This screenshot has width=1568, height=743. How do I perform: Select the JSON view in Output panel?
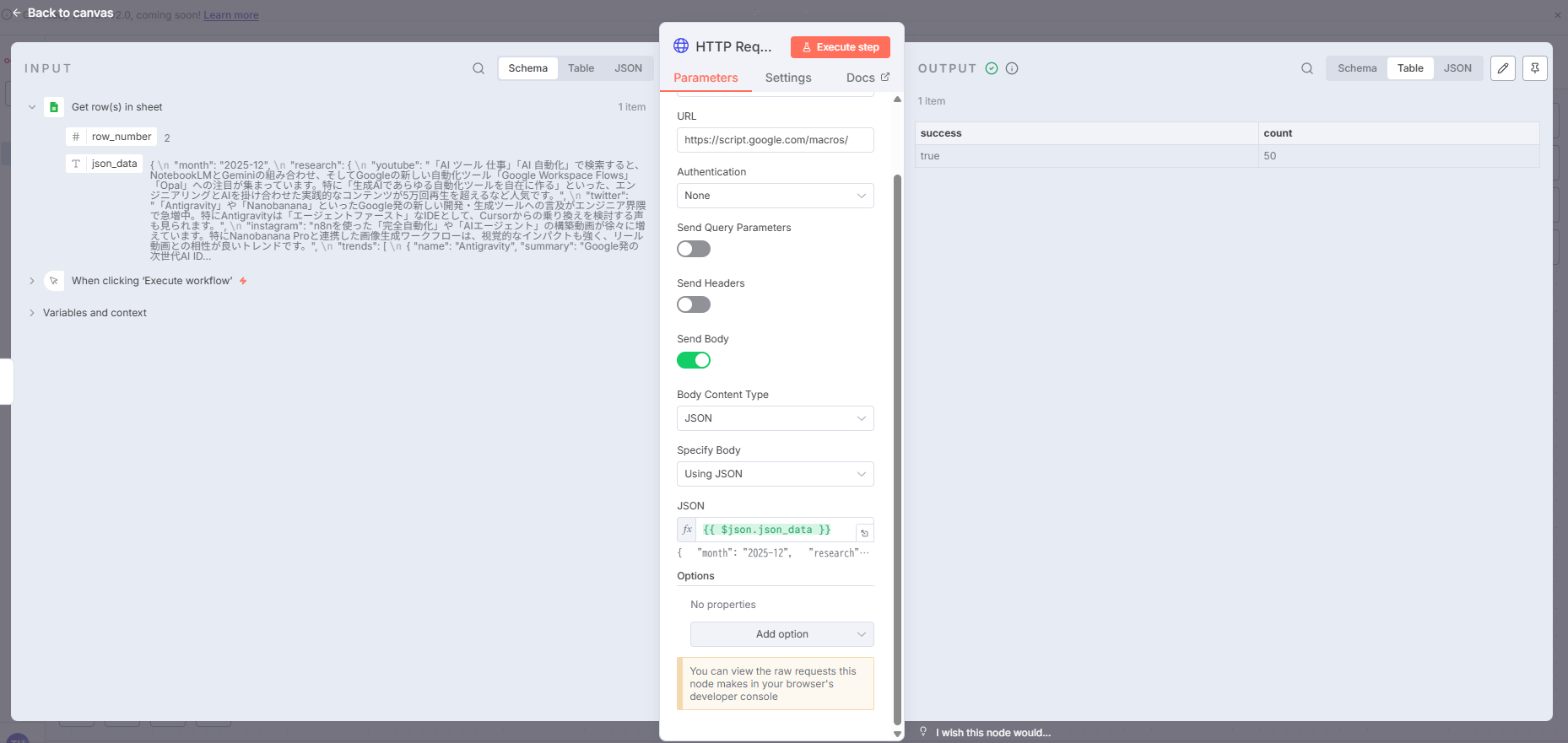pos(1457,68)
